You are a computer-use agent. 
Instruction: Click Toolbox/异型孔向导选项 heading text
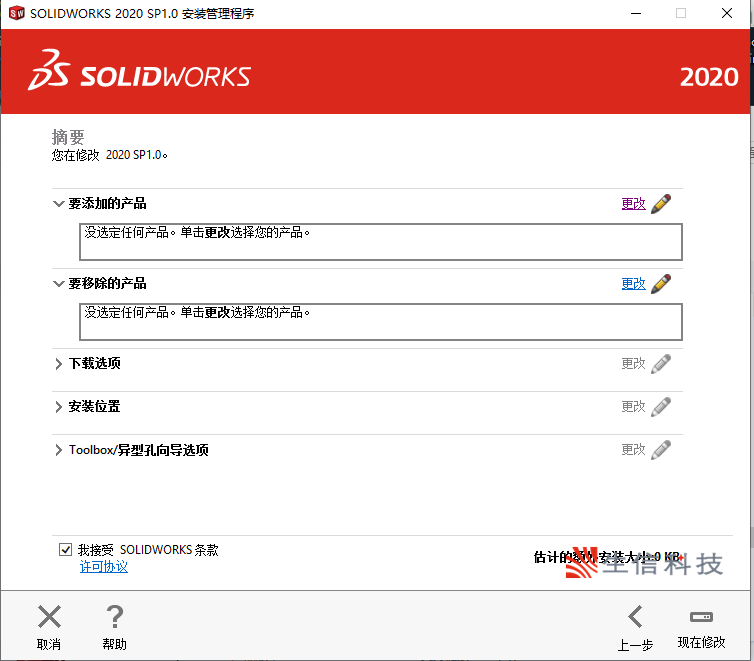pos(138,450)
